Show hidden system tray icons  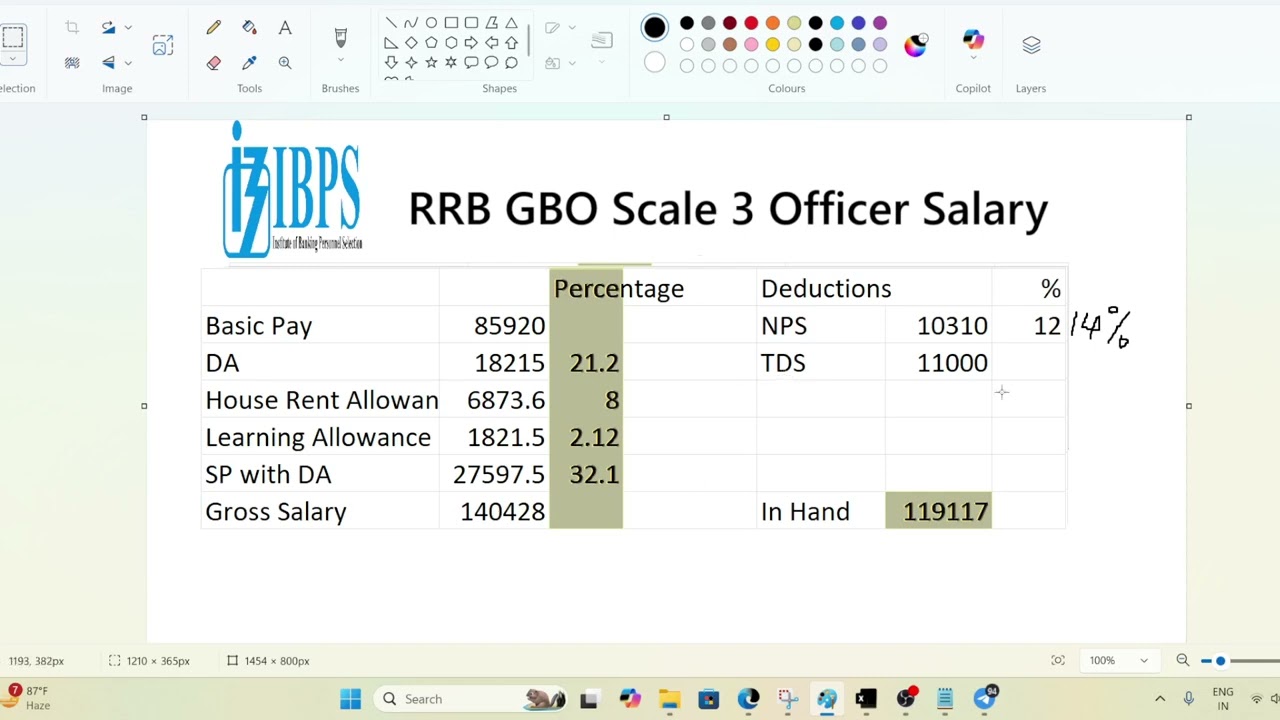(x=1160, y=699)
